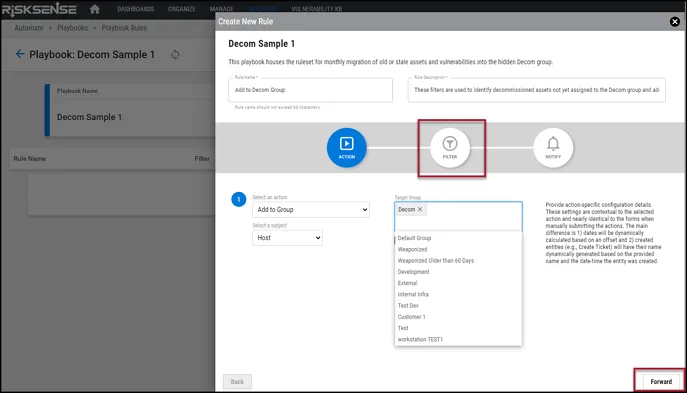The height and width of the screenshot is (393, 687).
Task: Edit the Rule Name field
Action: click(x=310, y=90)
